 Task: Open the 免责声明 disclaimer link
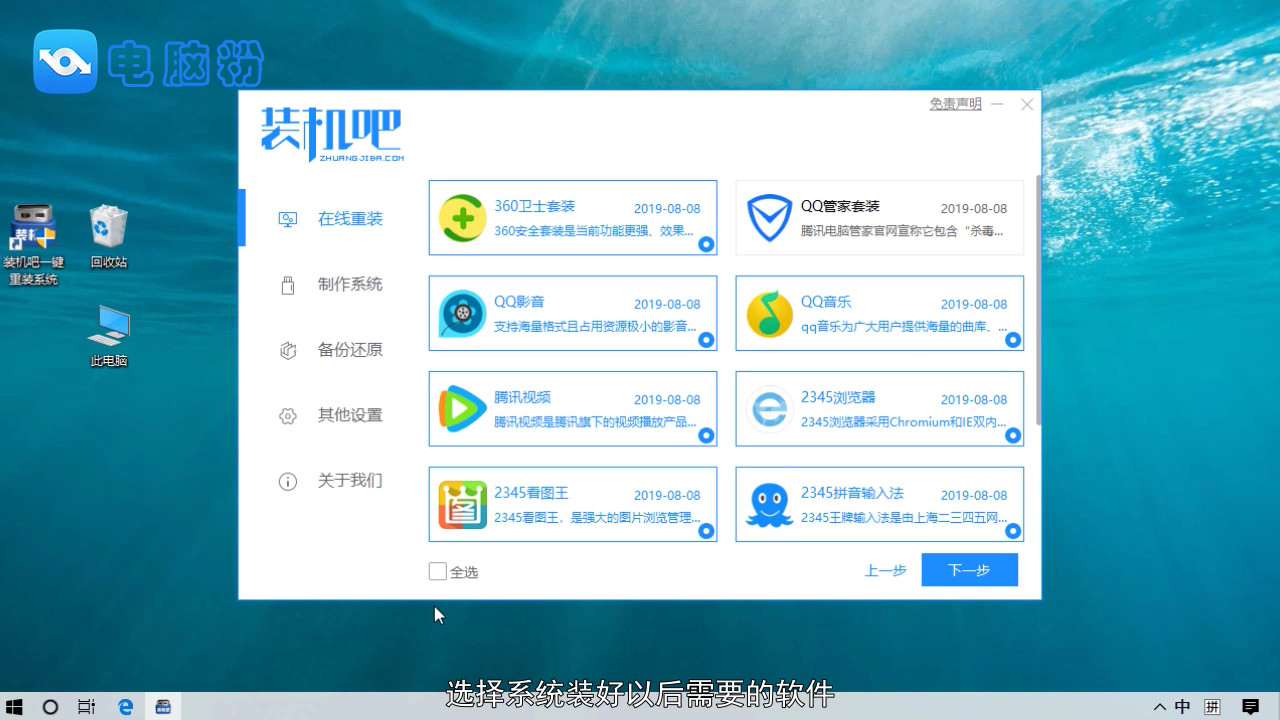tap(955, 104)
